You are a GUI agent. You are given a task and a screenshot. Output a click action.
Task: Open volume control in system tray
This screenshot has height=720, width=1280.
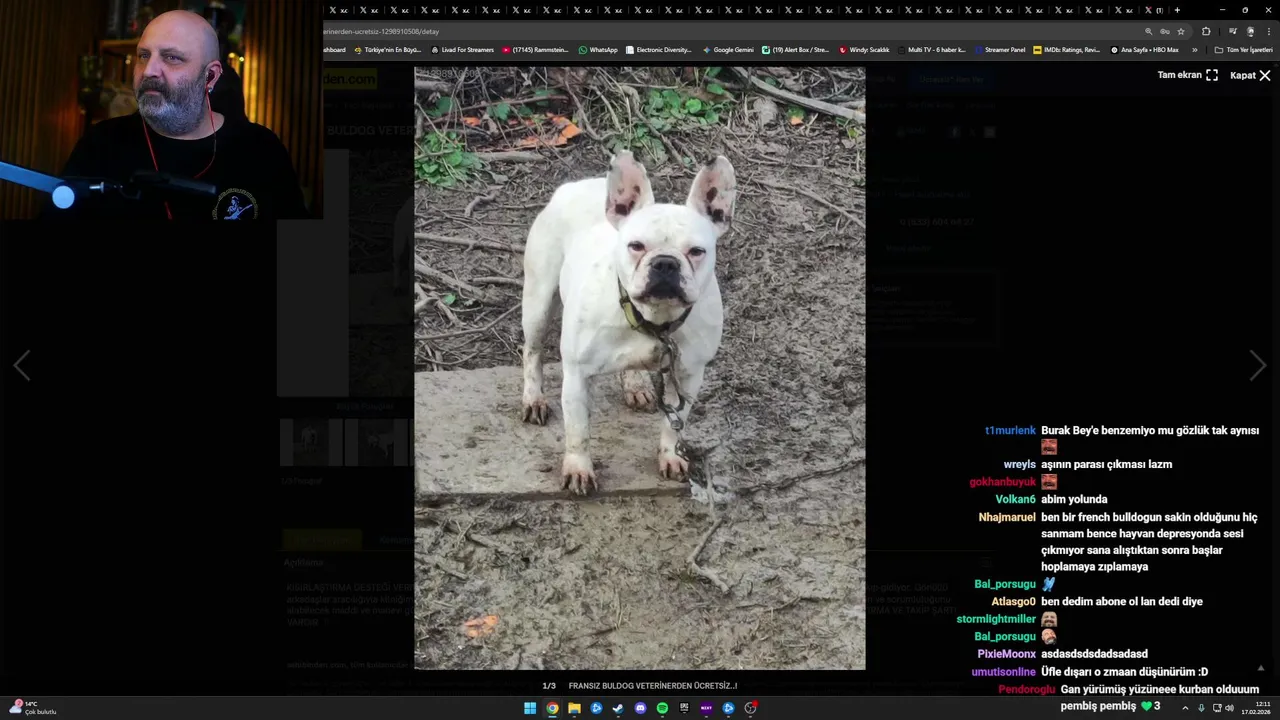pyautogui.click(x=1230, y=708)
